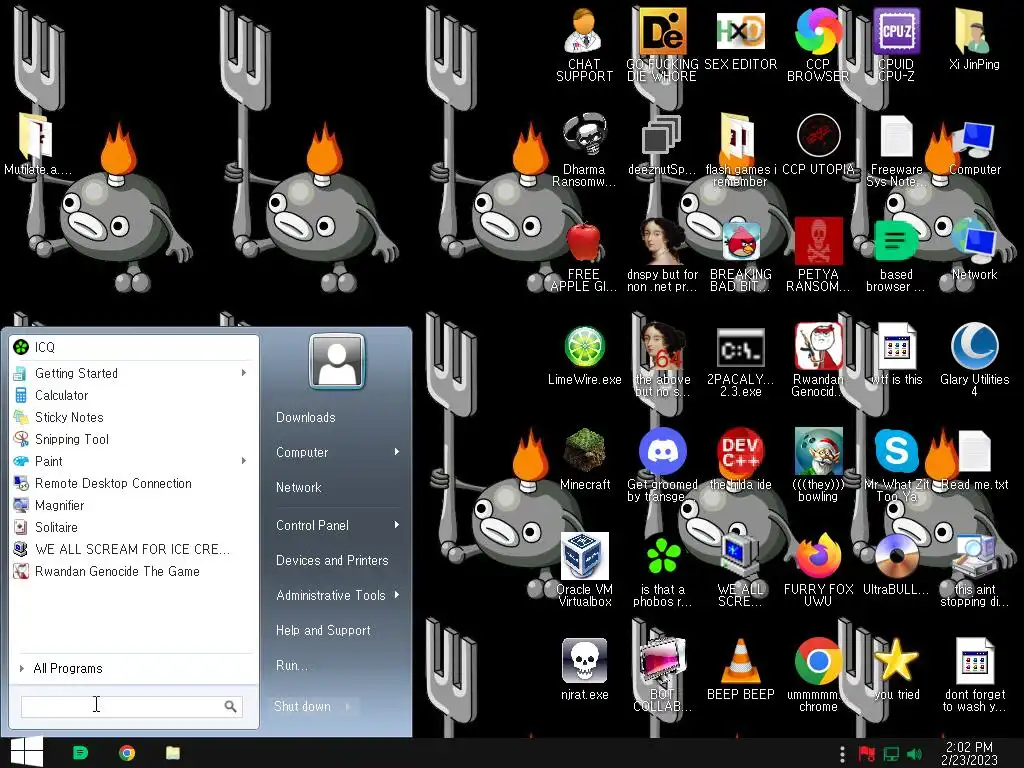Open ICQ from Start menu
This screenshot has height=768, width=1024.
(134, 347)
